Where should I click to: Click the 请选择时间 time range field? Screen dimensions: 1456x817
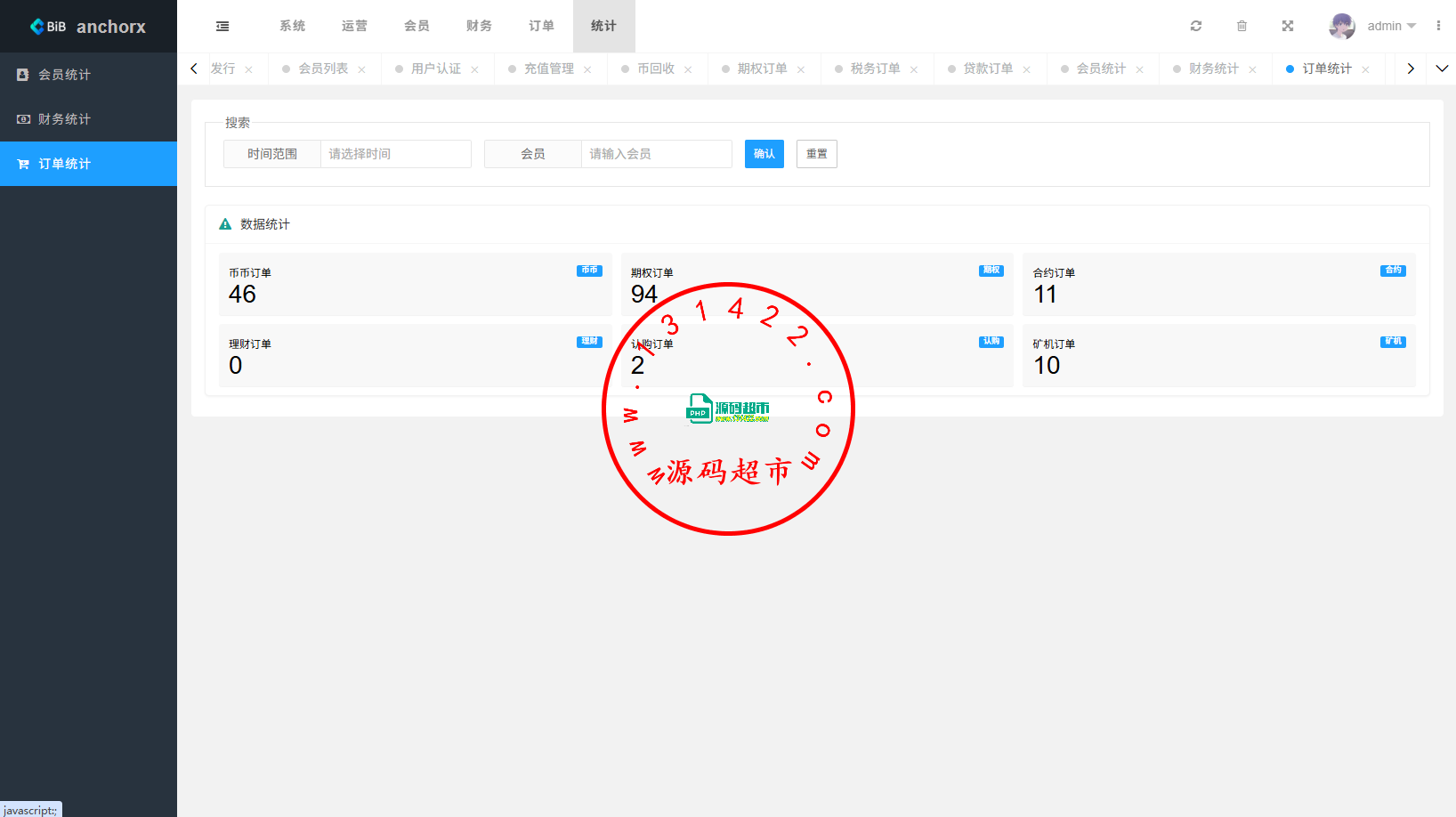pyautogui.click(x=395, y=153)
